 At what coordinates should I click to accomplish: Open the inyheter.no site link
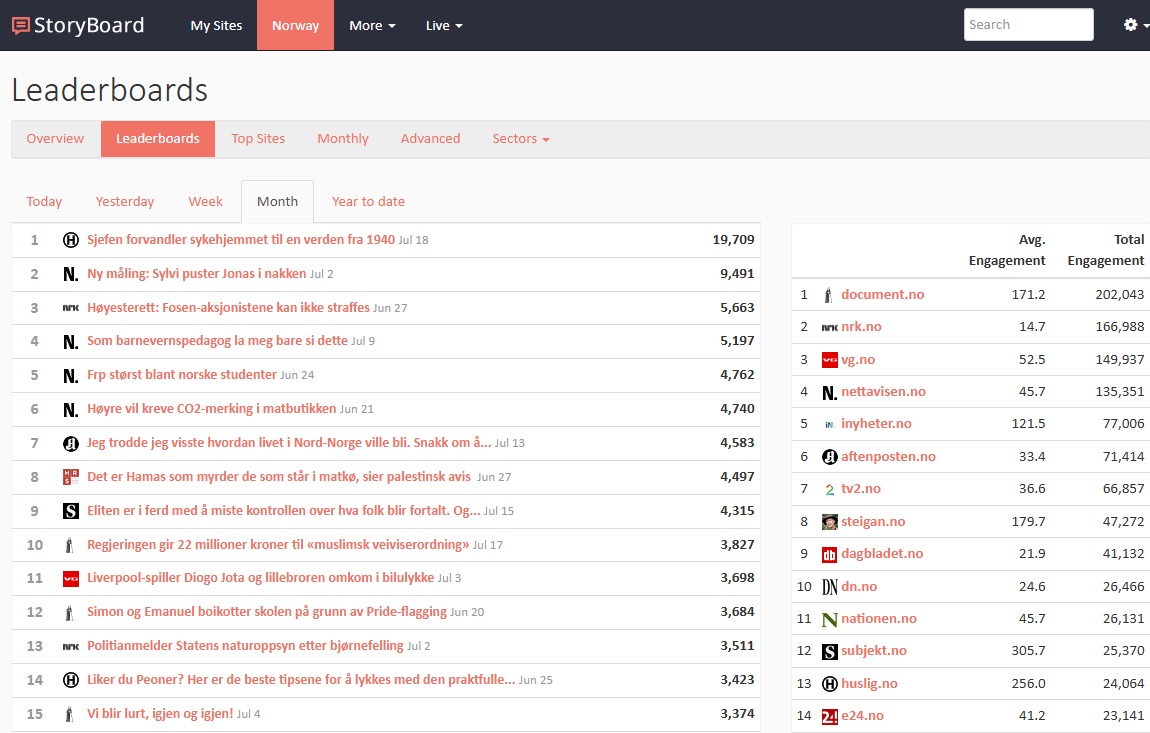click(876, 424)
